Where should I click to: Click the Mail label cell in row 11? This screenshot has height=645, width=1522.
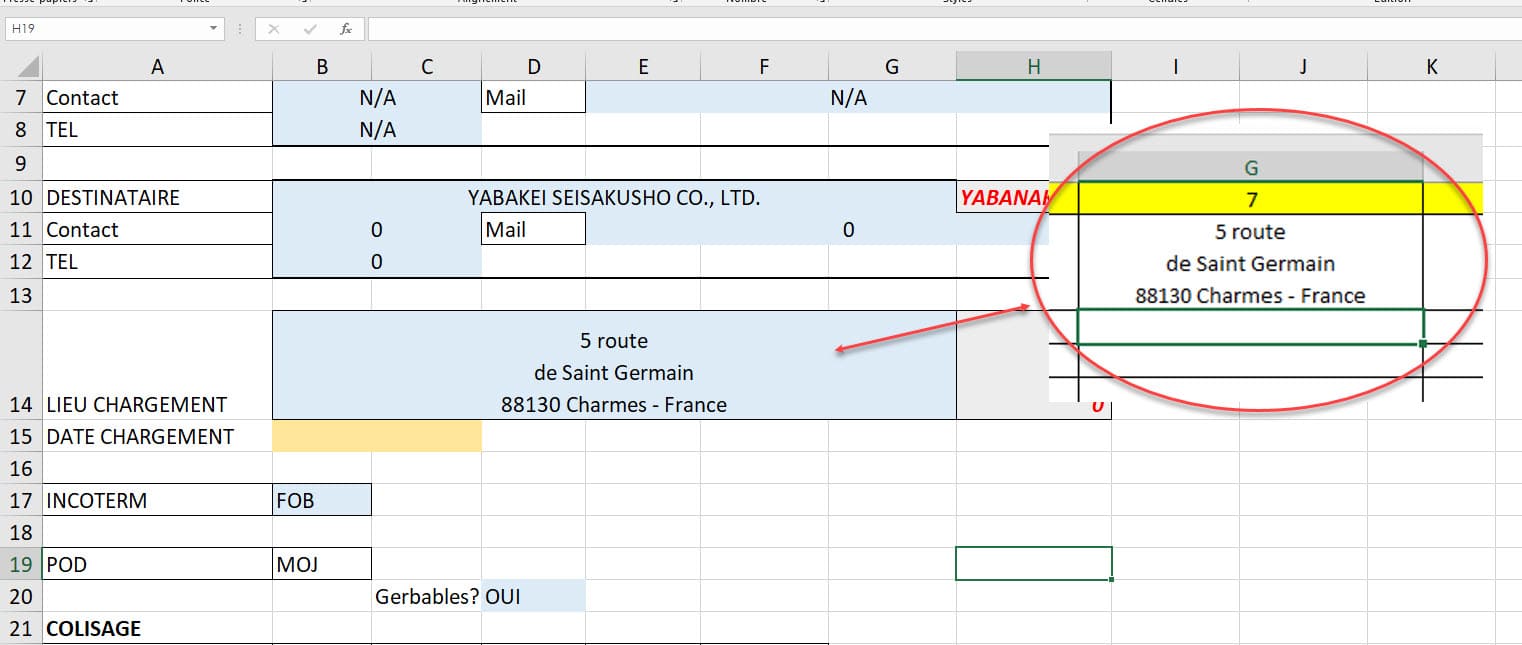click(x=533, y=230)
